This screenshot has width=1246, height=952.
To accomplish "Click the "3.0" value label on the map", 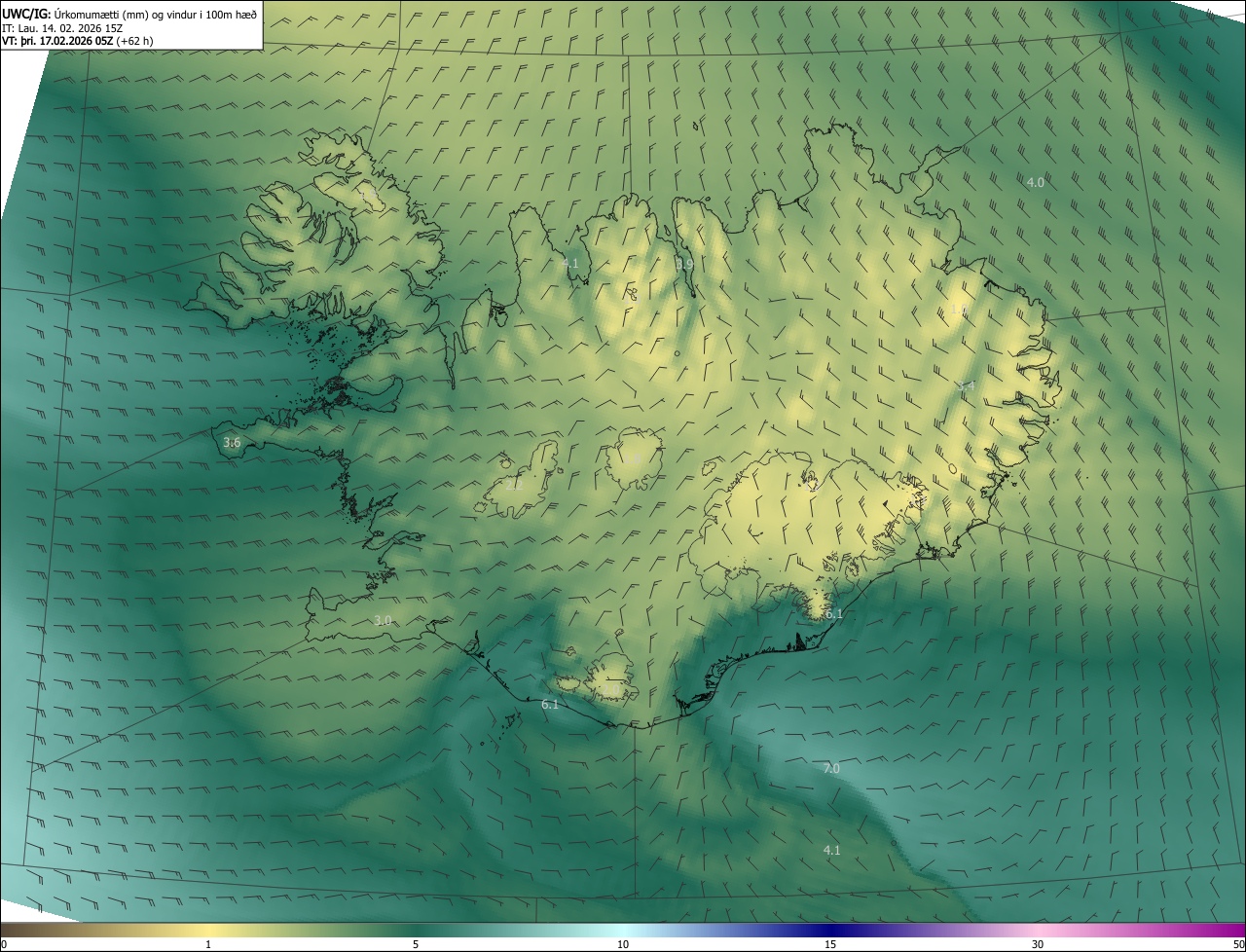I will (x=383, y=620).
